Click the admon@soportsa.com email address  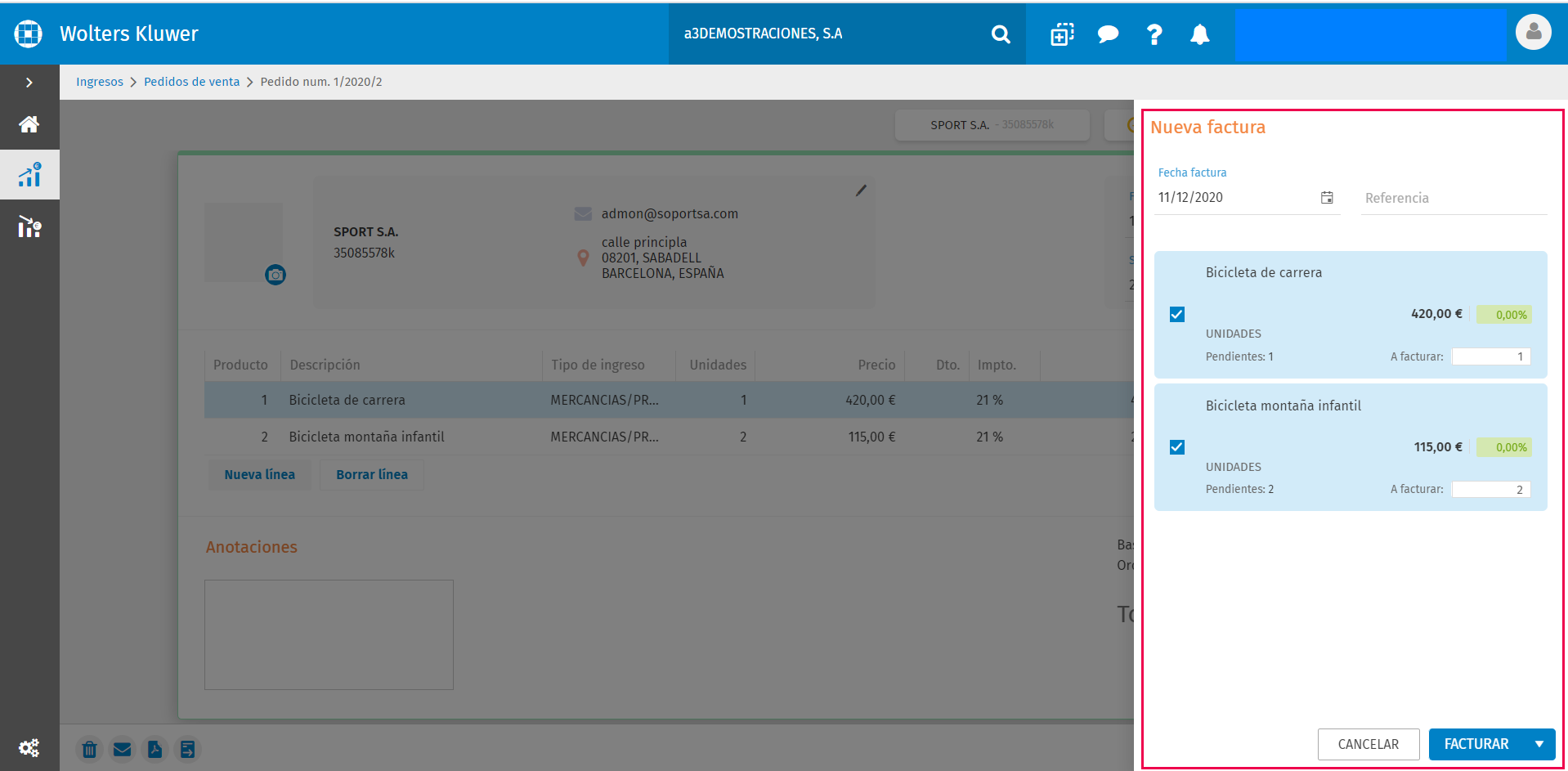tap(670, 213)
